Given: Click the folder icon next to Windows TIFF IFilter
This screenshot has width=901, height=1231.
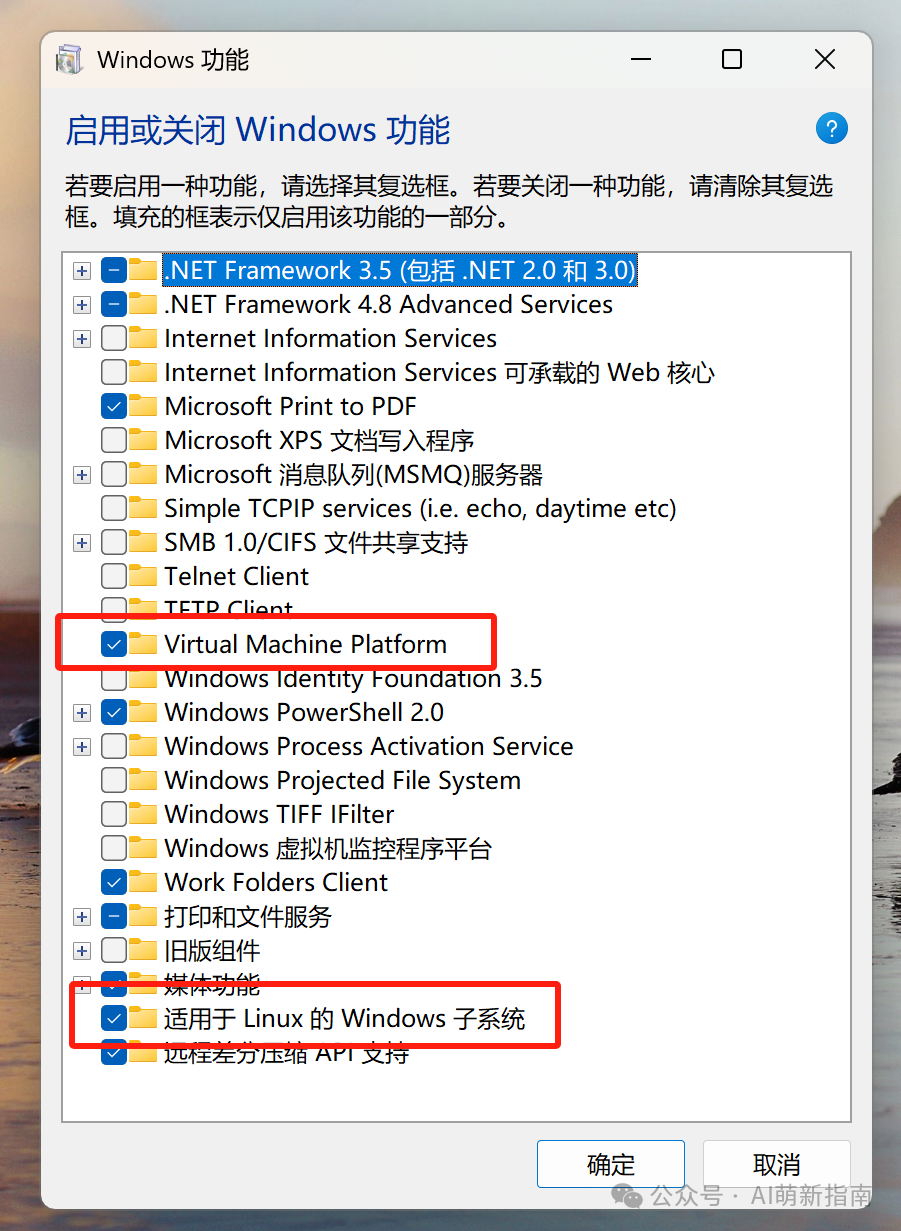Looking at the screenshot, I should click(144, 814).
